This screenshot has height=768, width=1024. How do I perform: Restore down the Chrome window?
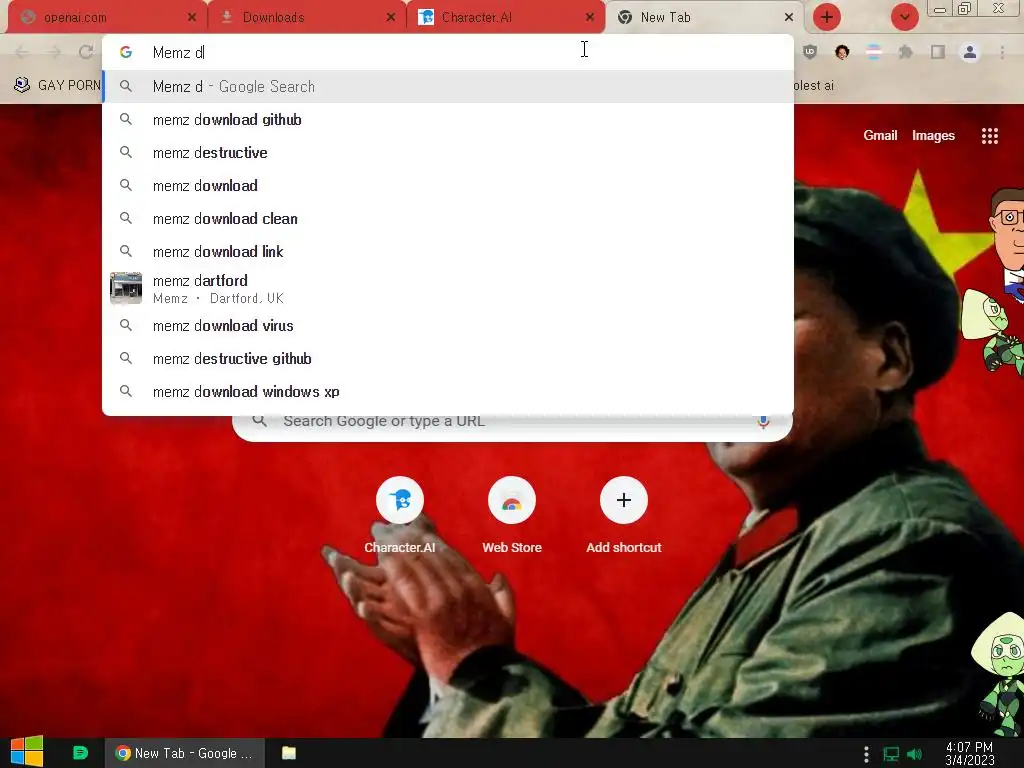[965, 8]
